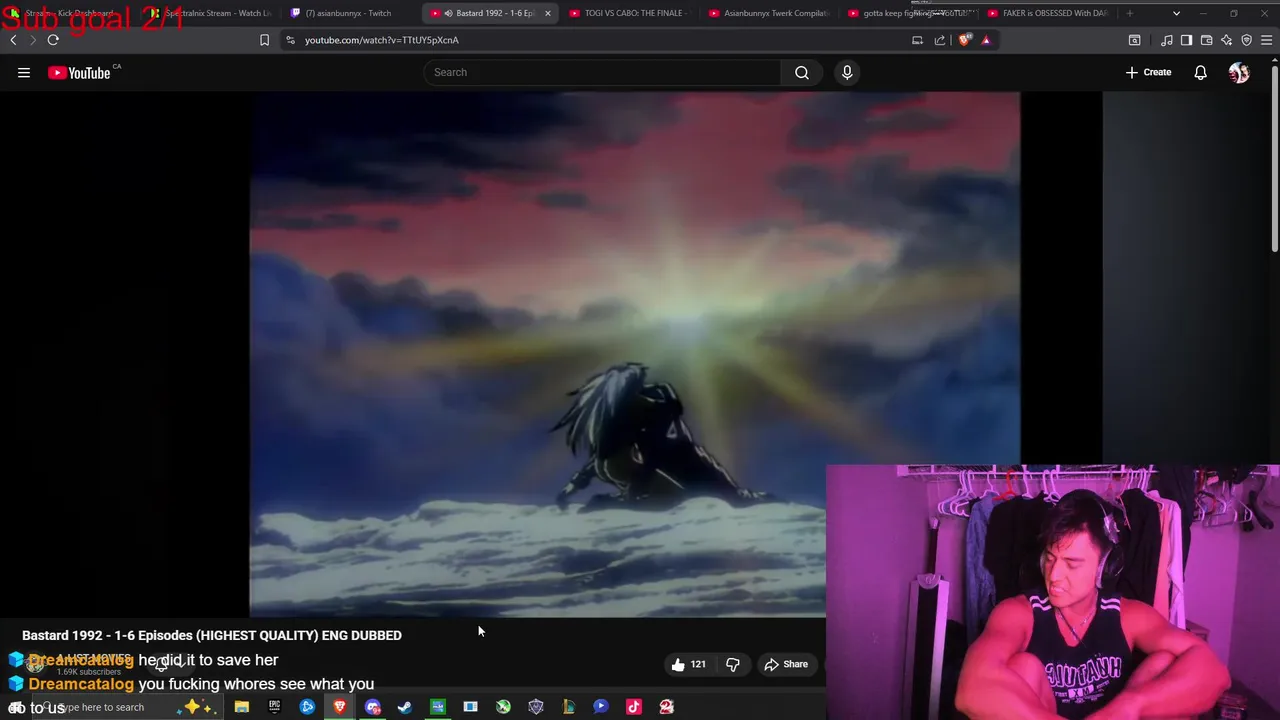Click the site settings icon beside the URL
The width and height of the screenshot is (1280, 720).
[290, 40]
